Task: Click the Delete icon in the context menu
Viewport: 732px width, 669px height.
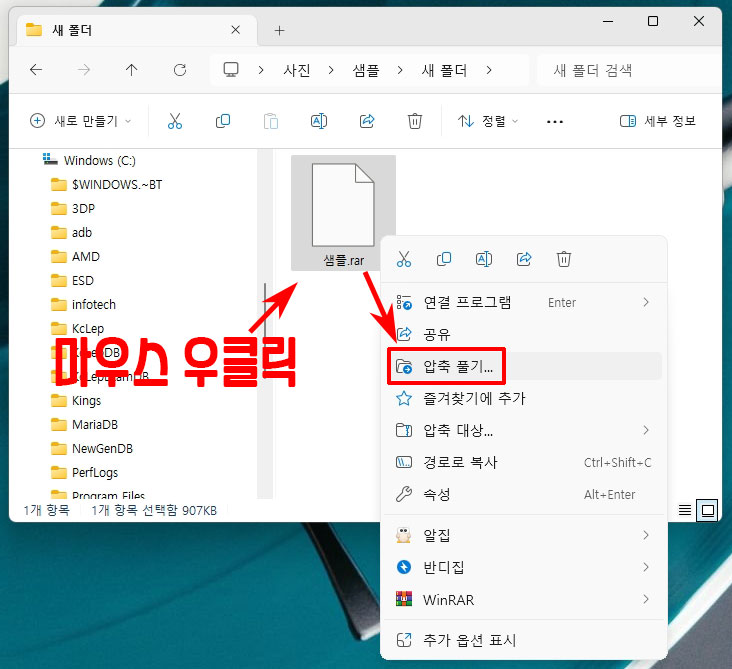Action: 563,259
